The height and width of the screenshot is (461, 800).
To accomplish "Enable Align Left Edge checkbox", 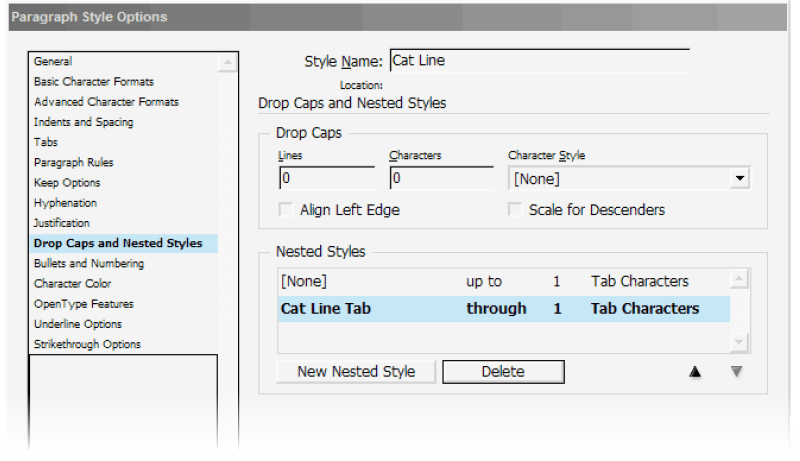I will pos(286,210).
